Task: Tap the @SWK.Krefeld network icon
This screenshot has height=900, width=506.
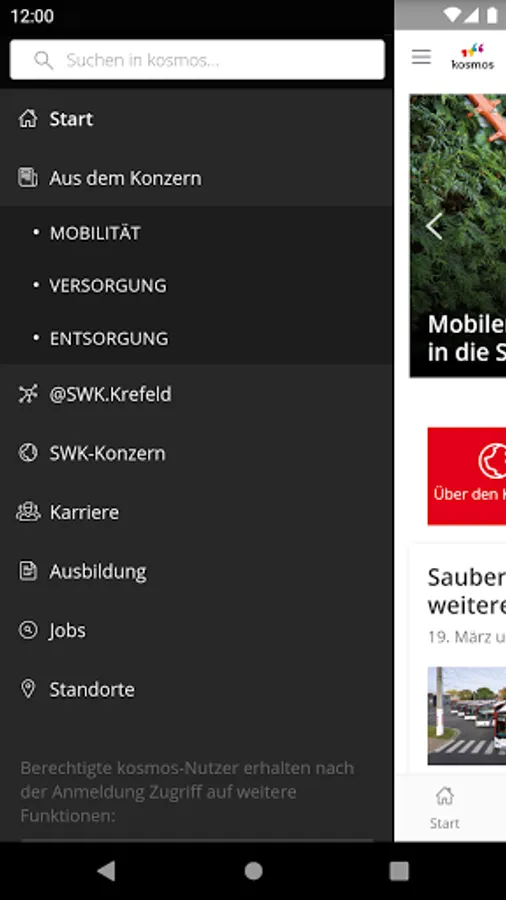Action: [28, 394]
